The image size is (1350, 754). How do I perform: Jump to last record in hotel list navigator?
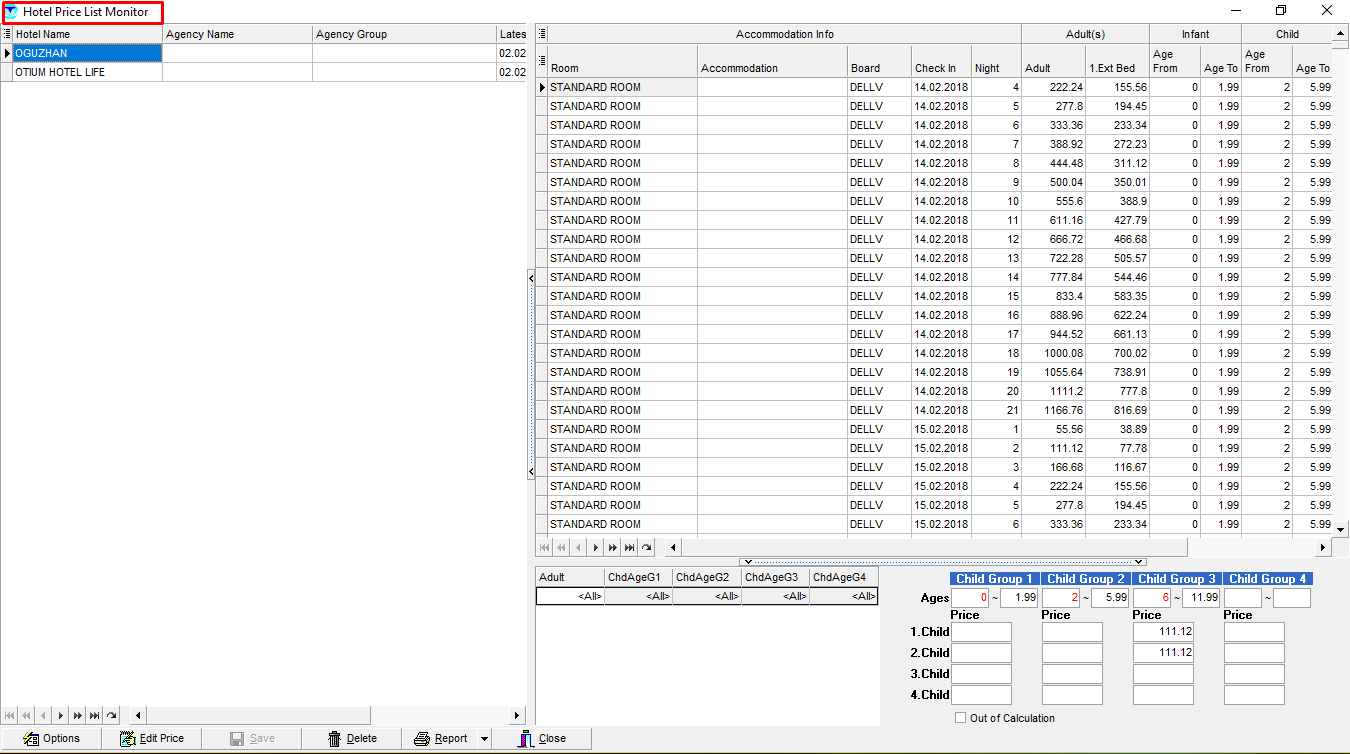coord(94,715)
